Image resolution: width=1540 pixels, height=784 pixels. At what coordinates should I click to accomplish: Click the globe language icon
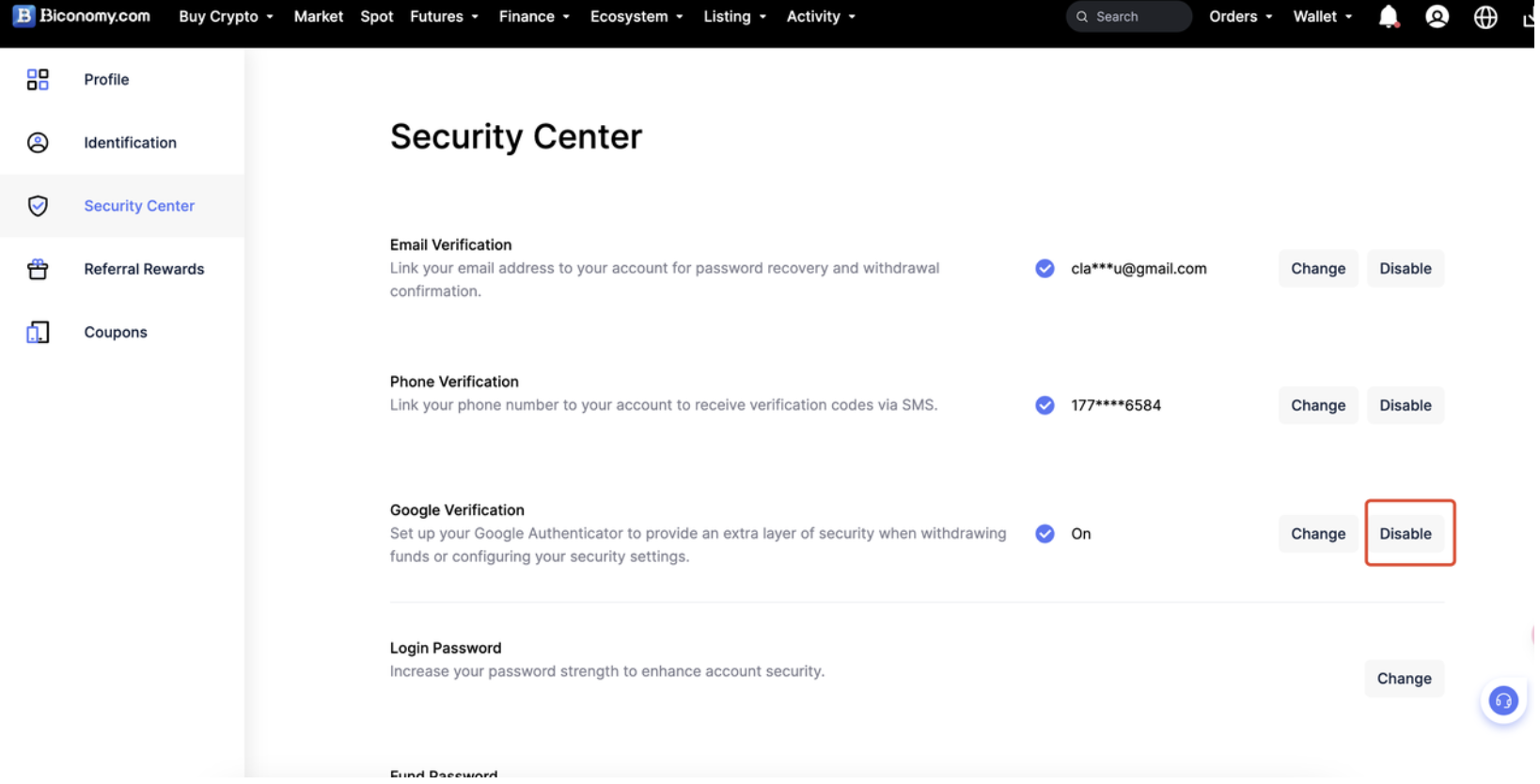(1485, 17)
